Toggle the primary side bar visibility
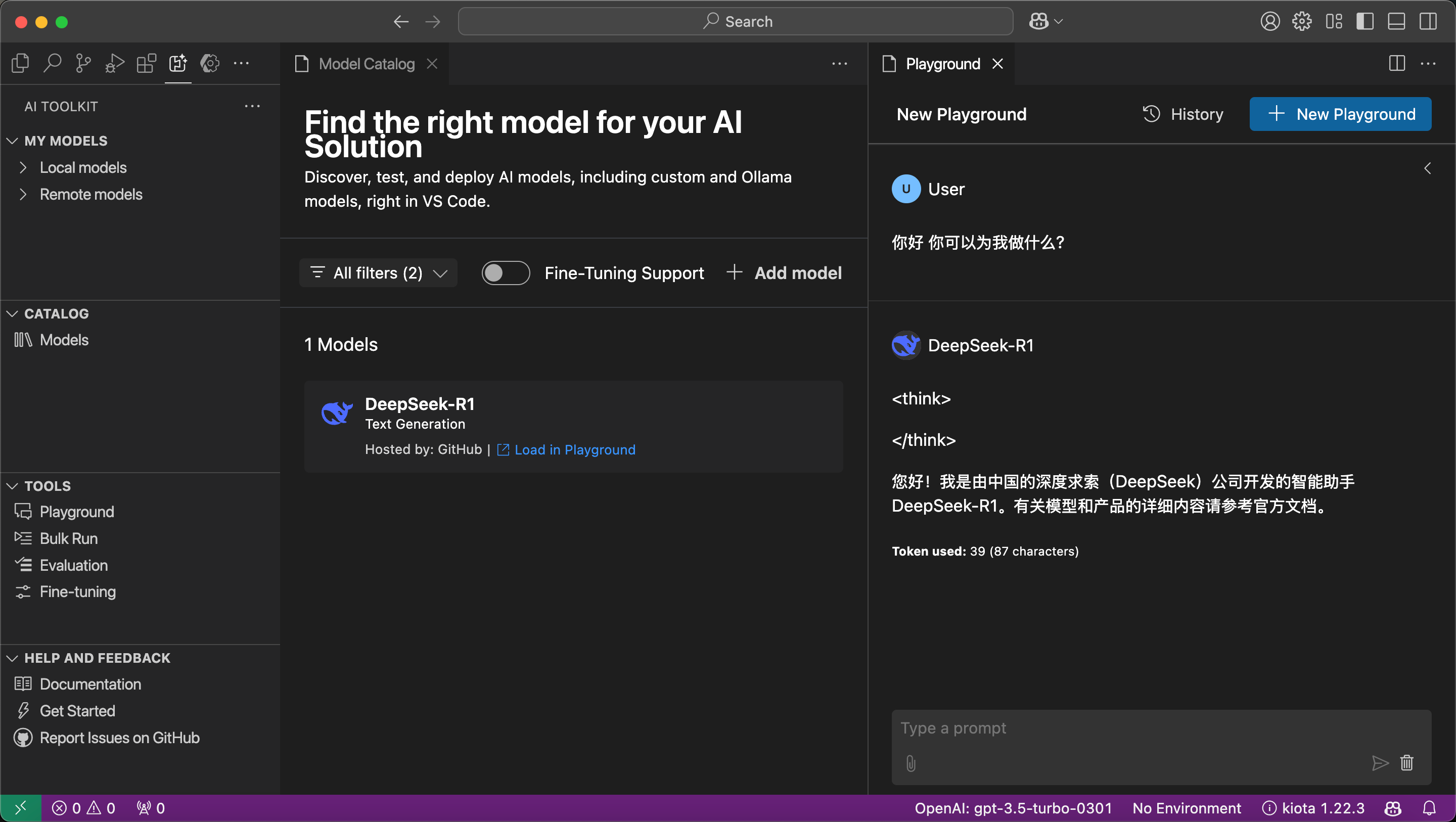Viewport: 1456px width, 822px height. click(1365, 21)
